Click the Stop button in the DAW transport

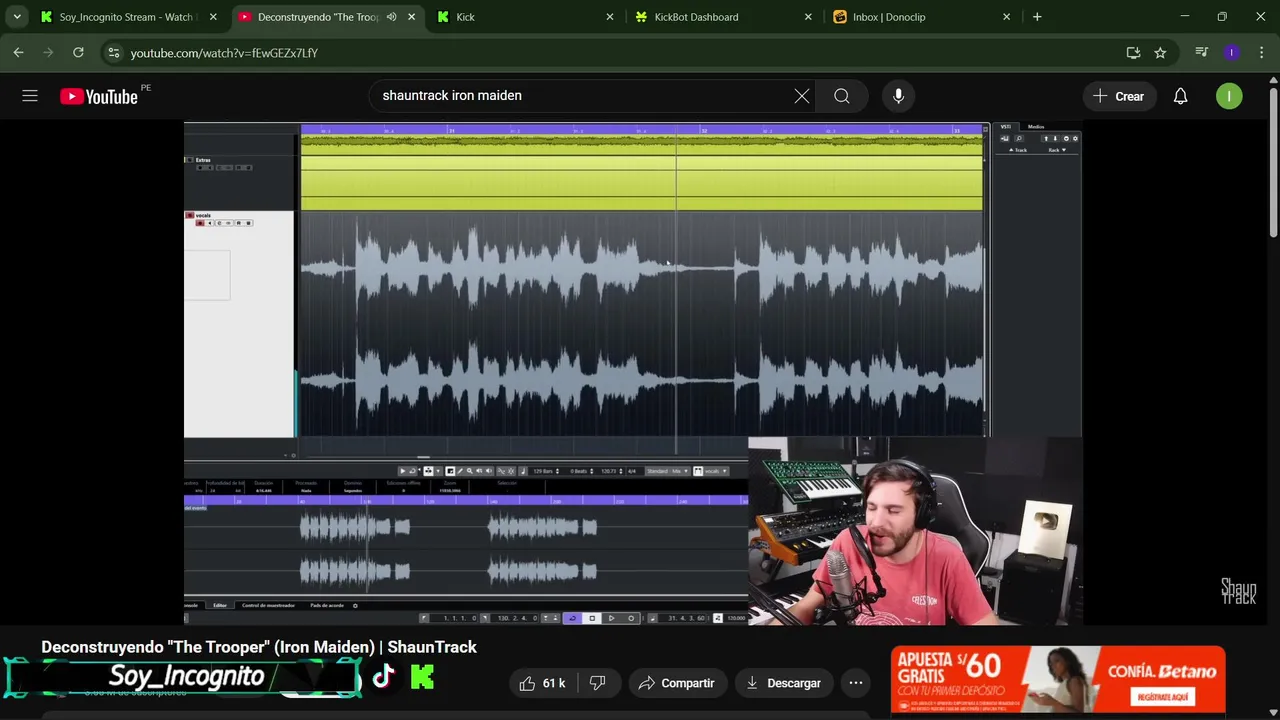point(592,618)
